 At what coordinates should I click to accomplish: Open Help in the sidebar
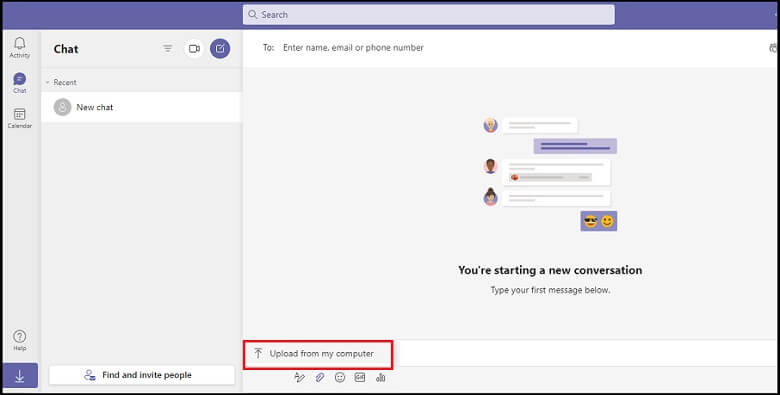pyautogui.click(x=20, y=340)
